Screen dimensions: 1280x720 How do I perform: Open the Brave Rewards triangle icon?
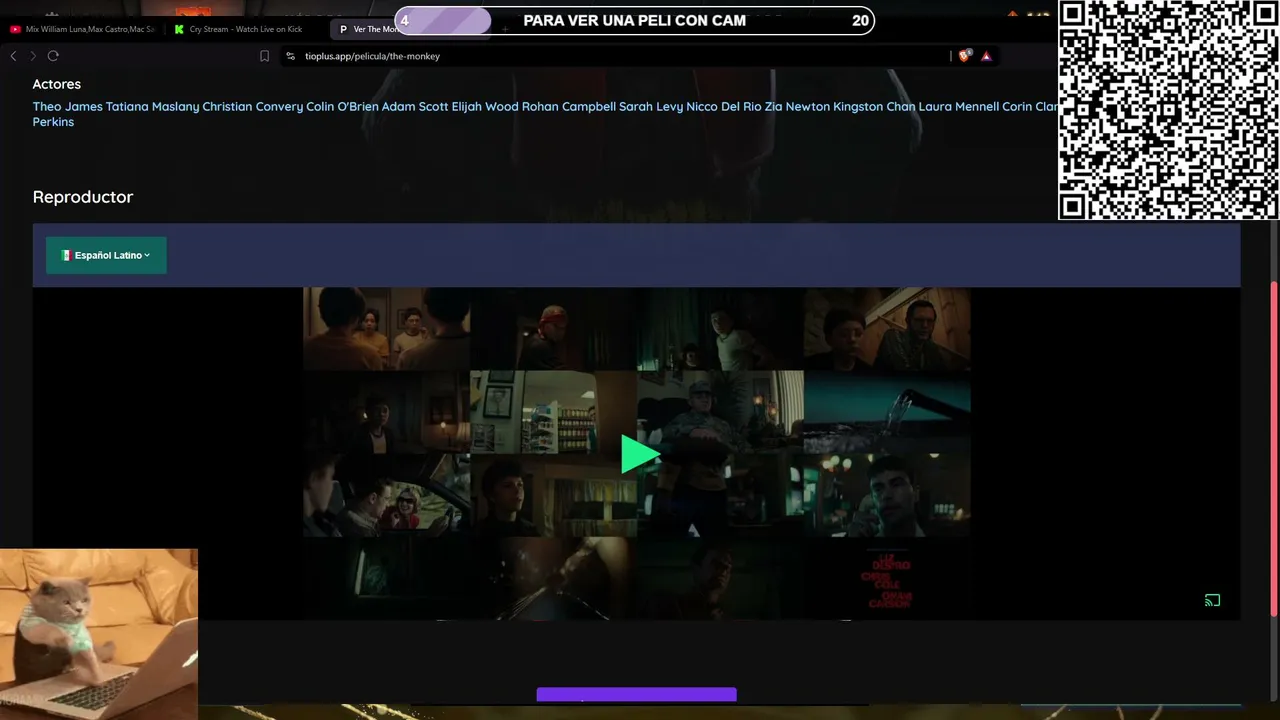(986, 56)
